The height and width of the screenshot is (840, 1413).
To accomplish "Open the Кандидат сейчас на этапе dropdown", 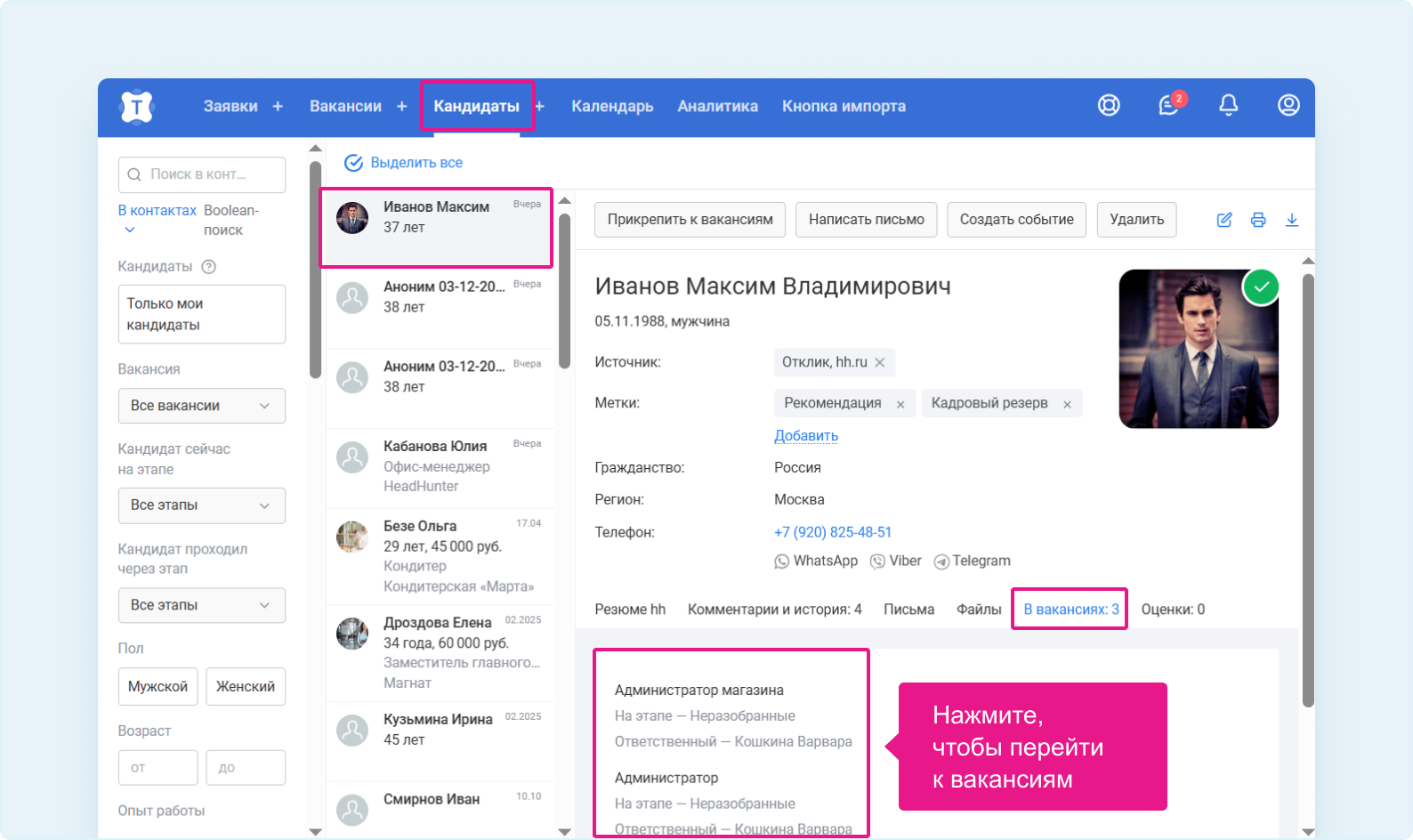I will pos(202,505).
